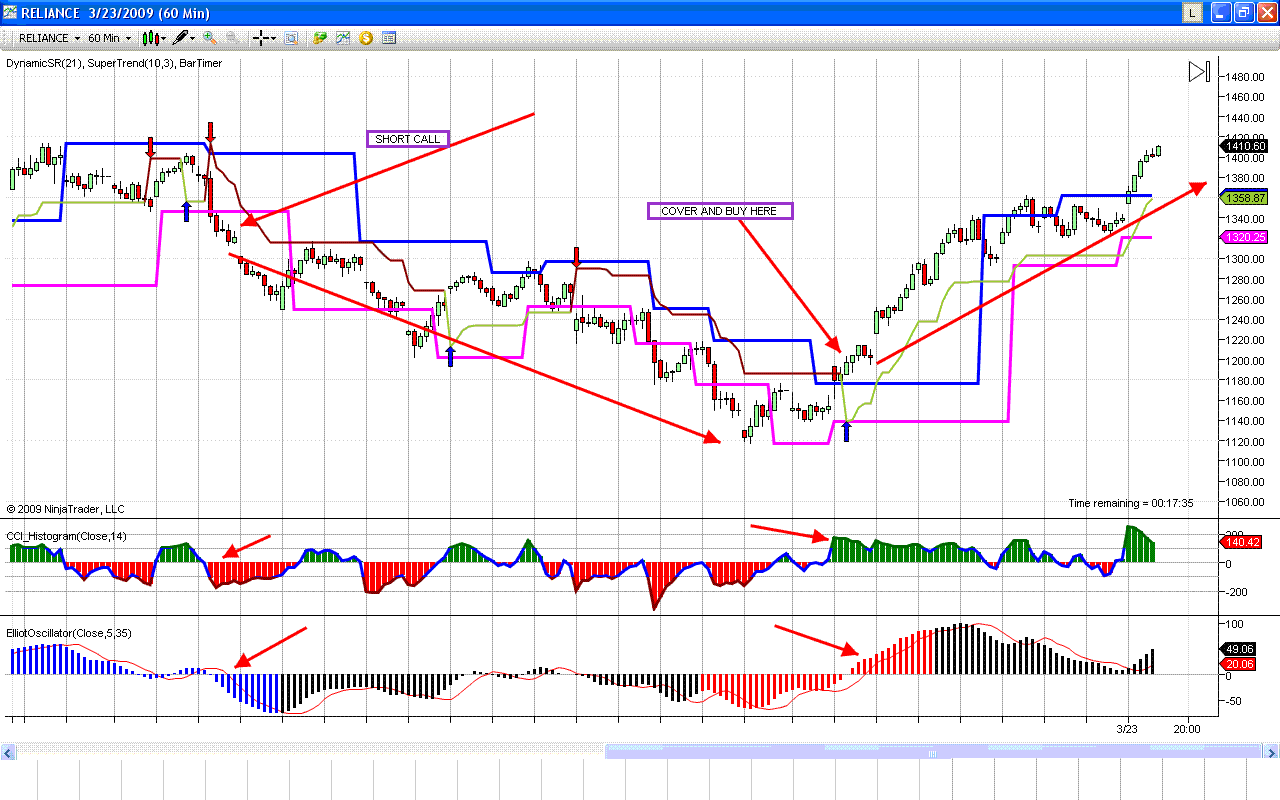Select the drawing tools pen icon
The image size is (1280, 800).
(180, 38)
